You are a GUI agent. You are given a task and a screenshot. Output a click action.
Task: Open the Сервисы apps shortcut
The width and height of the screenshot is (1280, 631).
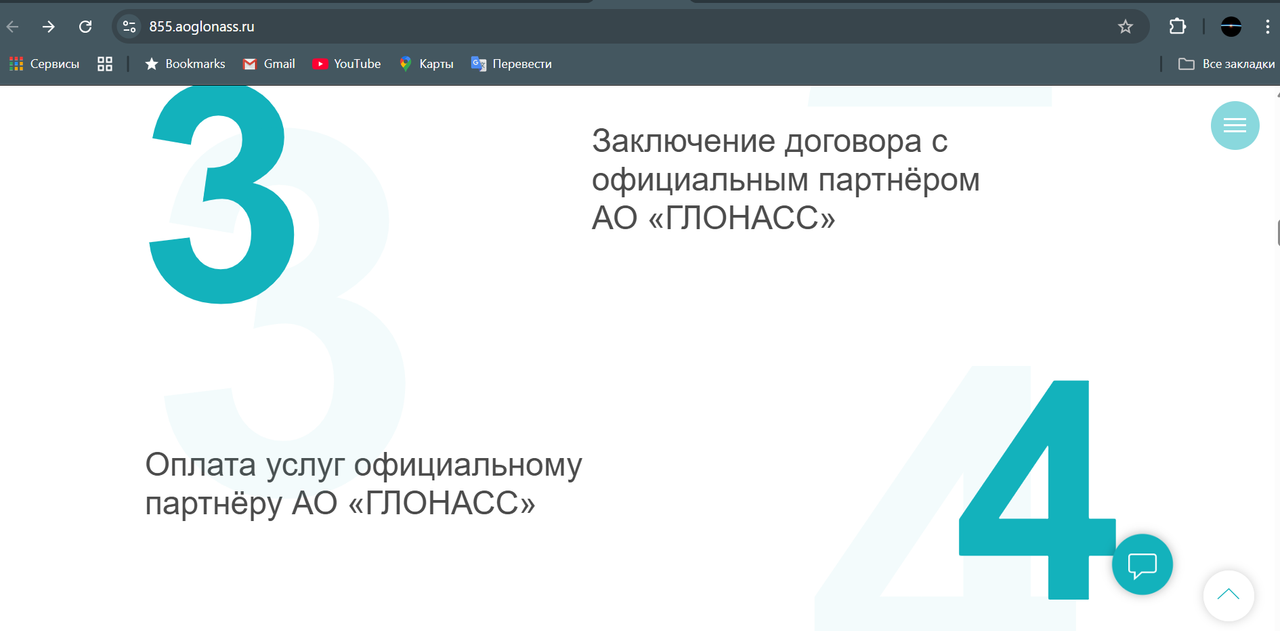[x=44, y=64]
